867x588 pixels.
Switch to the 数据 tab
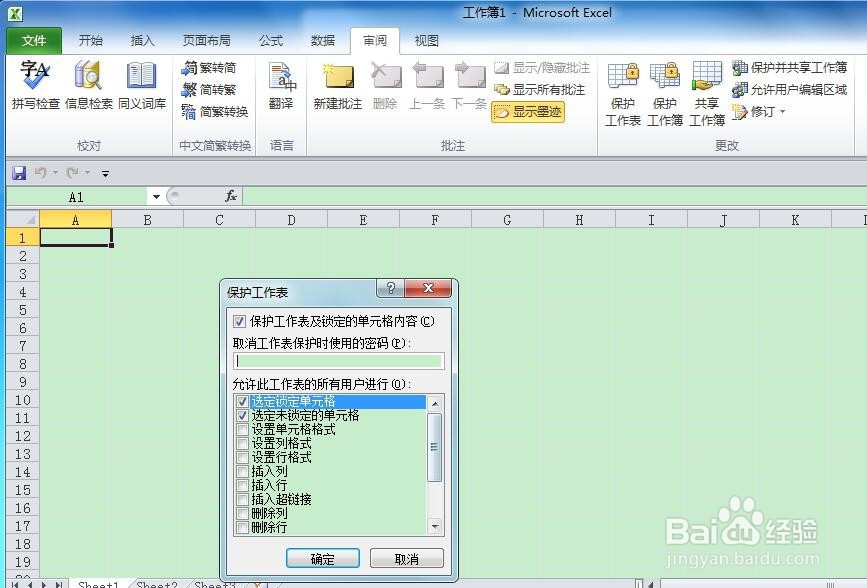pyautogui.click(x=323, y=40)
